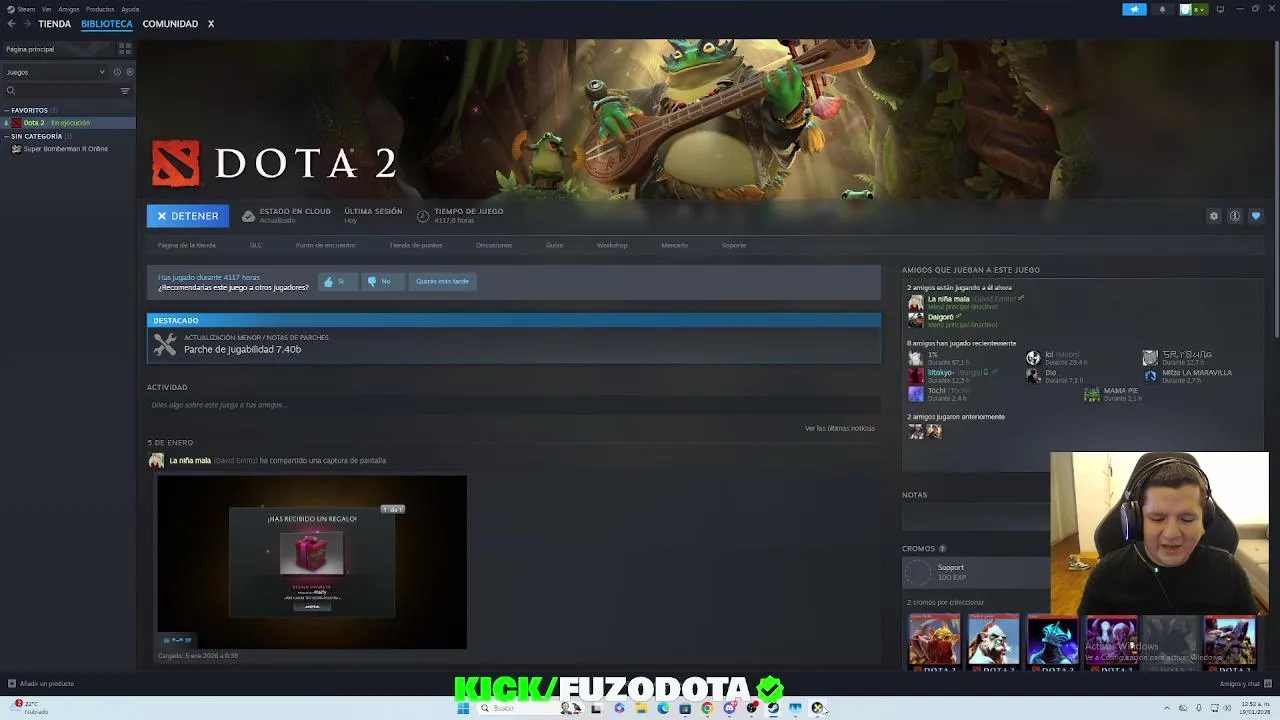The width and height of the screenshot is (1280, 720).
Task: Open Workshop link
Action: pyautogui.click(x=612, y=245)
